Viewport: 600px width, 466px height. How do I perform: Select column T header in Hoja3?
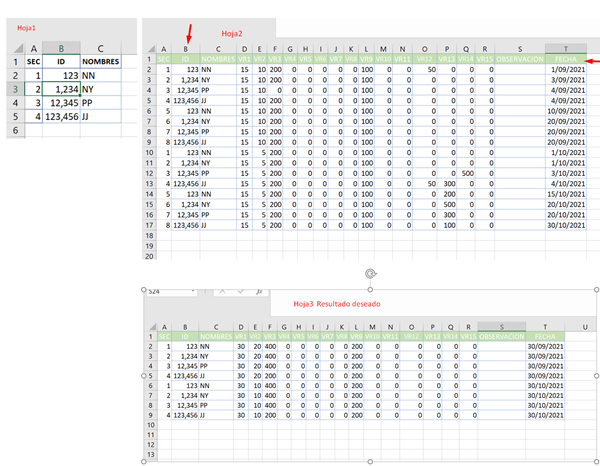pos(545,327)
